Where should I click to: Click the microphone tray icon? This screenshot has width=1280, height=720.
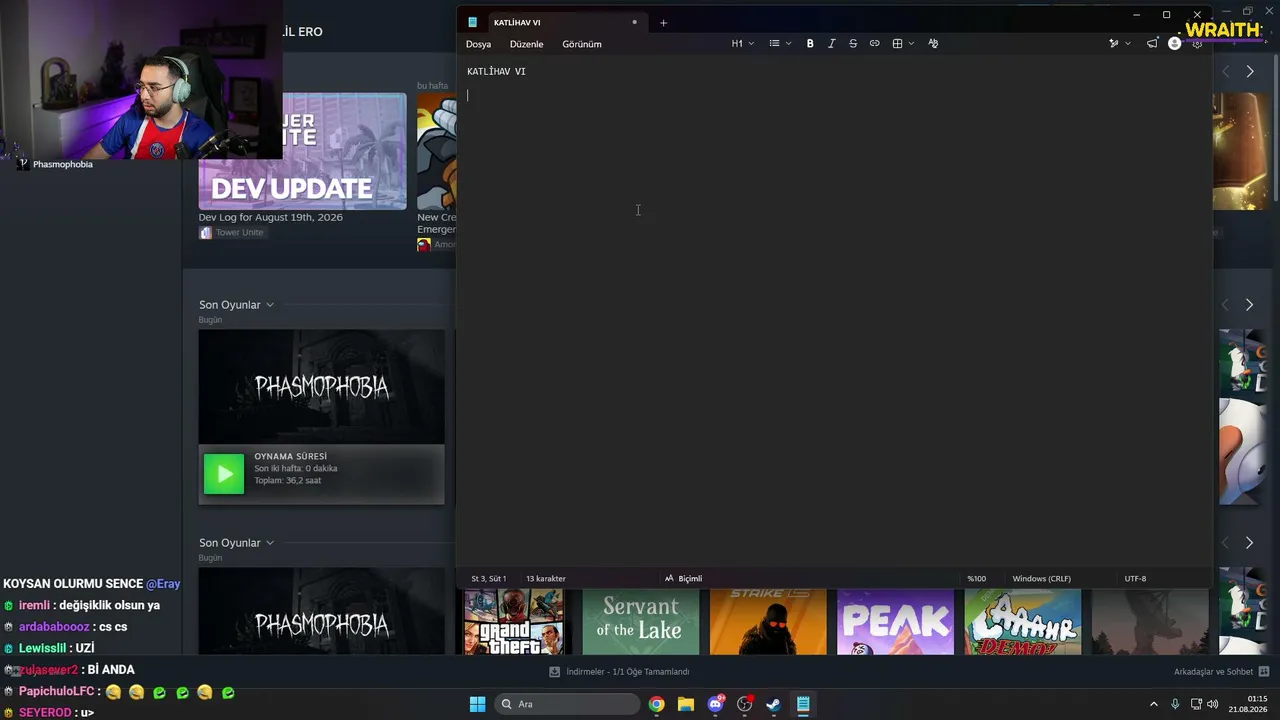point(1175,704)
